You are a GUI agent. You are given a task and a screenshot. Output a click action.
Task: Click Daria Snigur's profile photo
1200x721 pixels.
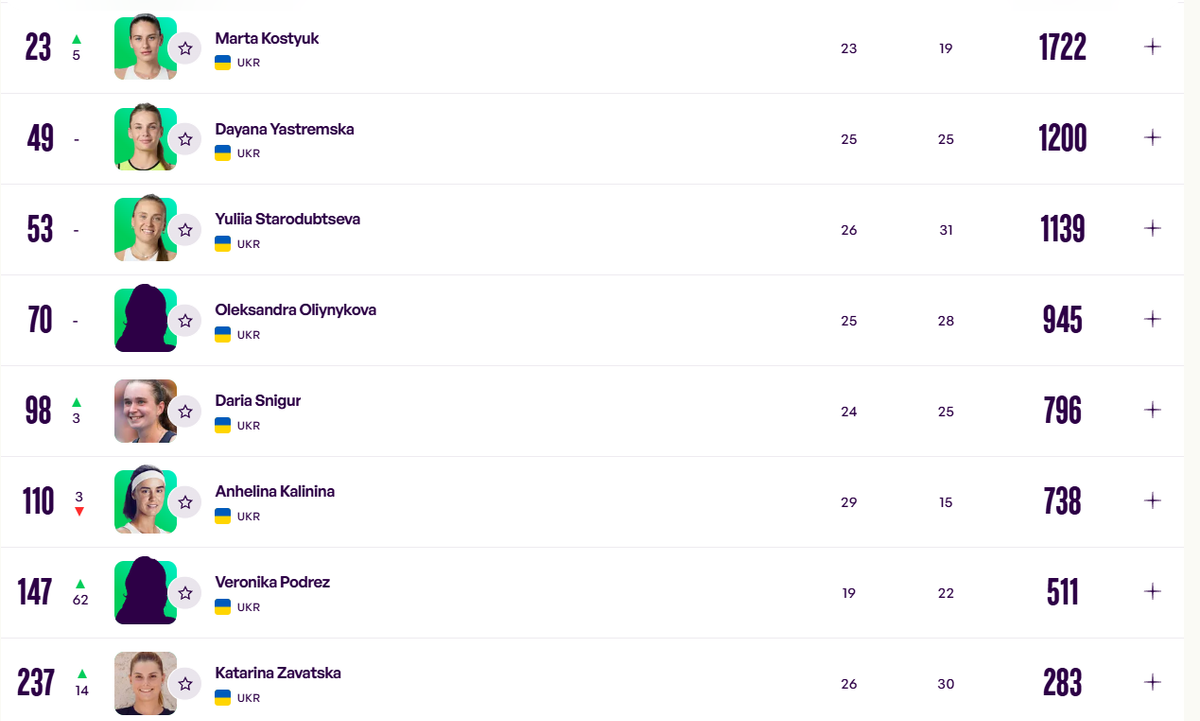tap(143, 411)
